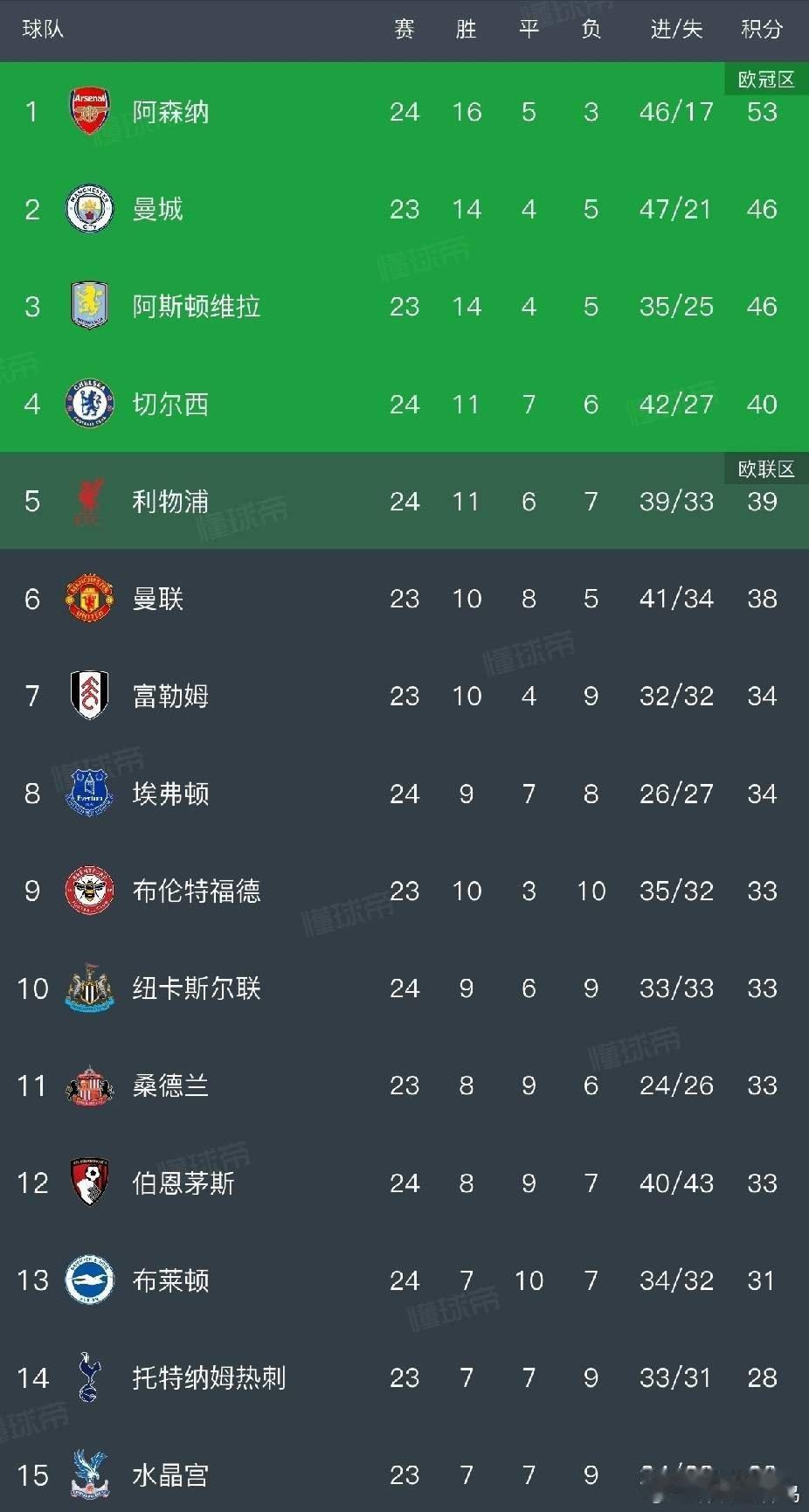Viewport: 809px width, 1512px height.
Task: Click the Brighton club crest
Action: pyautogui.click(x=90, y=1280)
